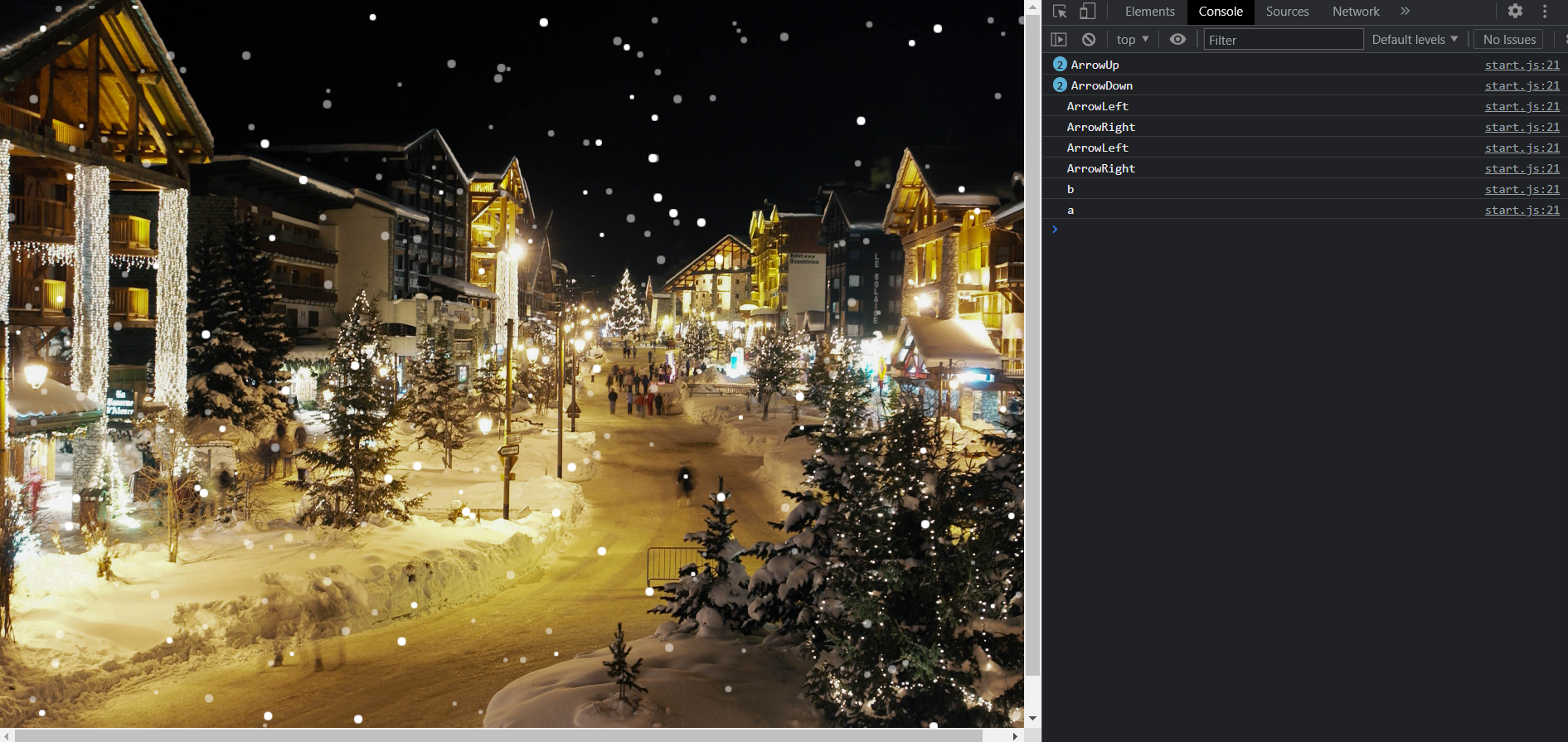
Task: Select the first ArrowLeft log message
Action: coord(1097,106)
